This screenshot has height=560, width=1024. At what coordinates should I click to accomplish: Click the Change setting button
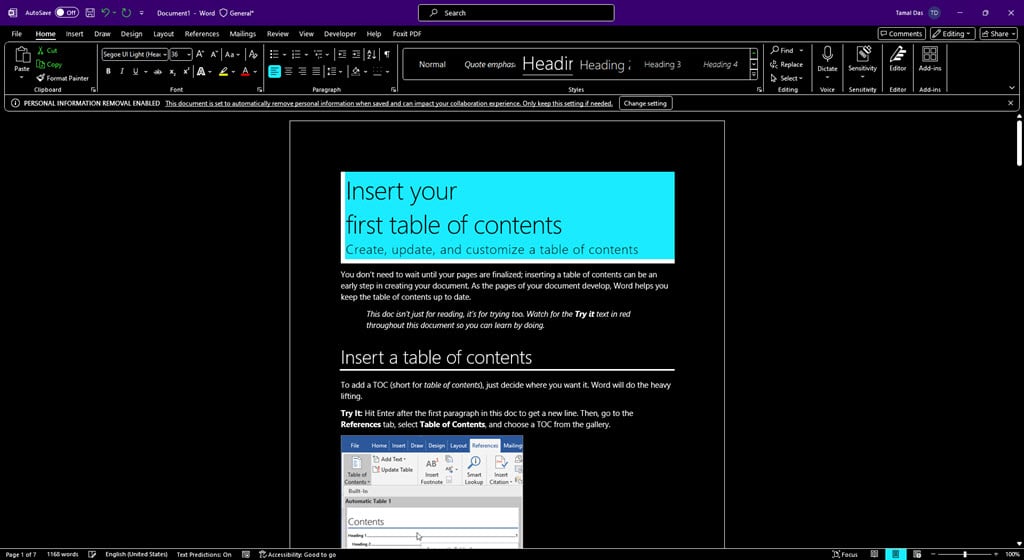click(645, 103)
